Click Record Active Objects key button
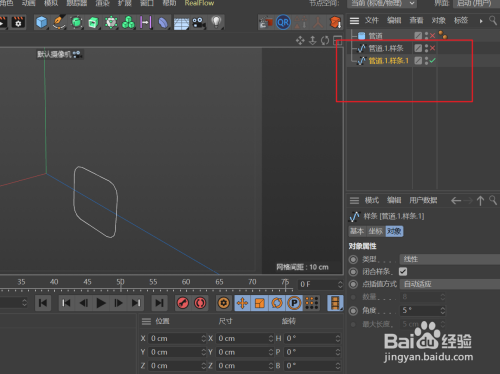Image resolution: width=500 pixels, height=374 pixels. (x=183, y=303)
